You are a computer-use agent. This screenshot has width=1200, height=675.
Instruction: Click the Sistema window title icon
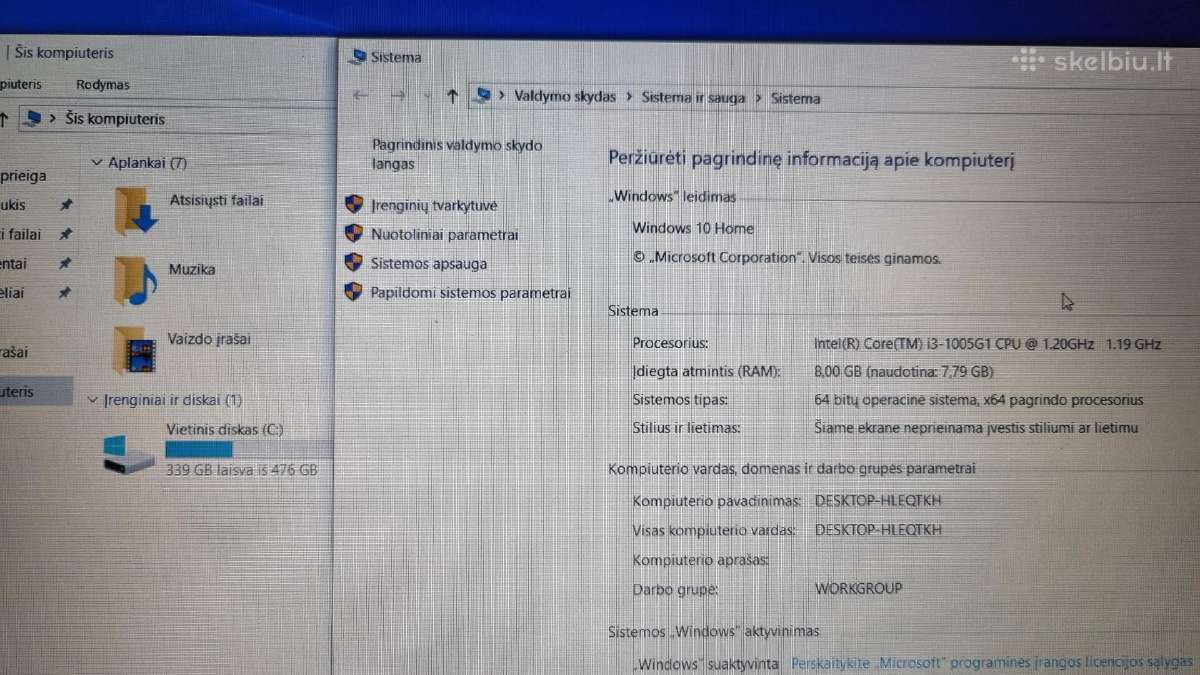[357, 57]
